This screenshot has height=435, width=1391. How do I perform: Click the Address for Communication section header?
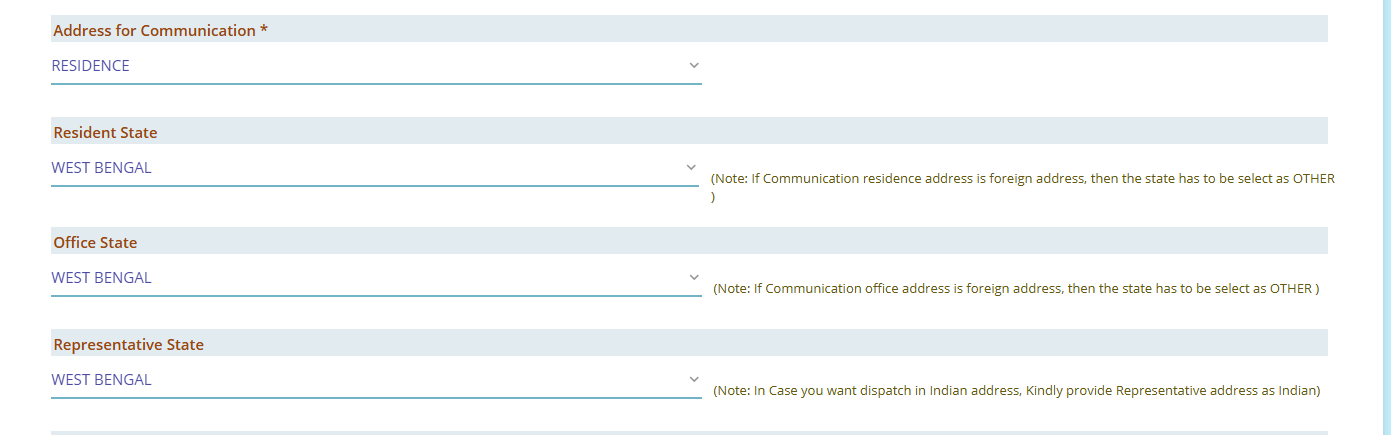click(x=160, y=30)
